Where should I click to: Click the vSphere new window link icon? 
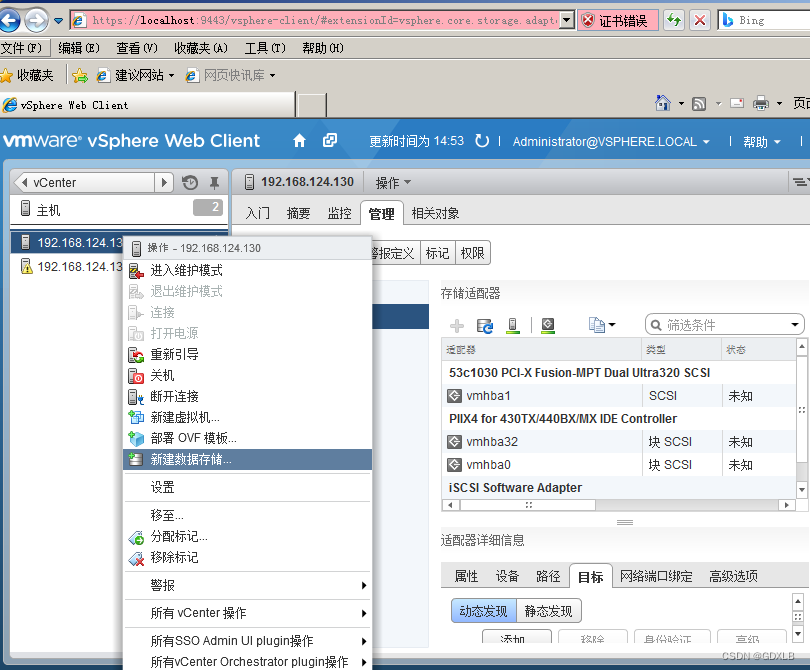click(x=330, y=141)
